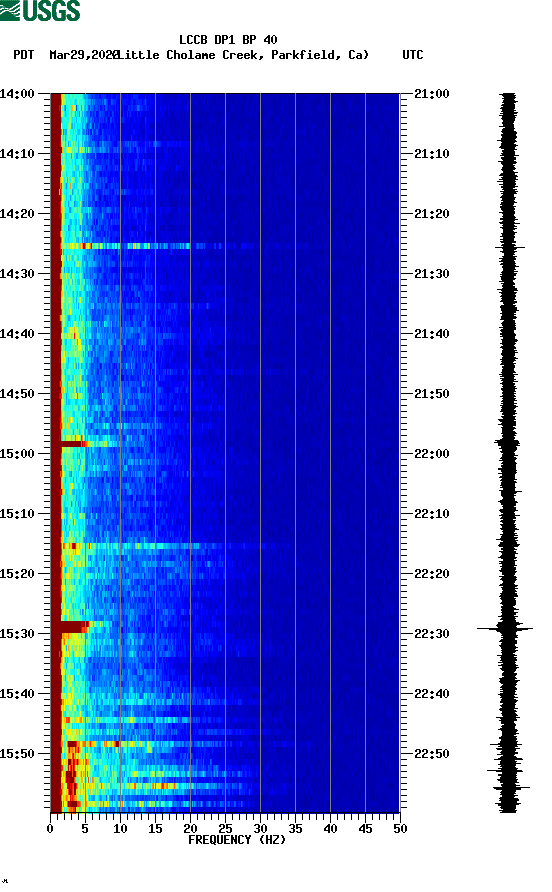Image resolution: width=552 pixels, height=892 pixels.
Task: Click the seismogram waveform spike near 21:25
Action: pos(510,247)
